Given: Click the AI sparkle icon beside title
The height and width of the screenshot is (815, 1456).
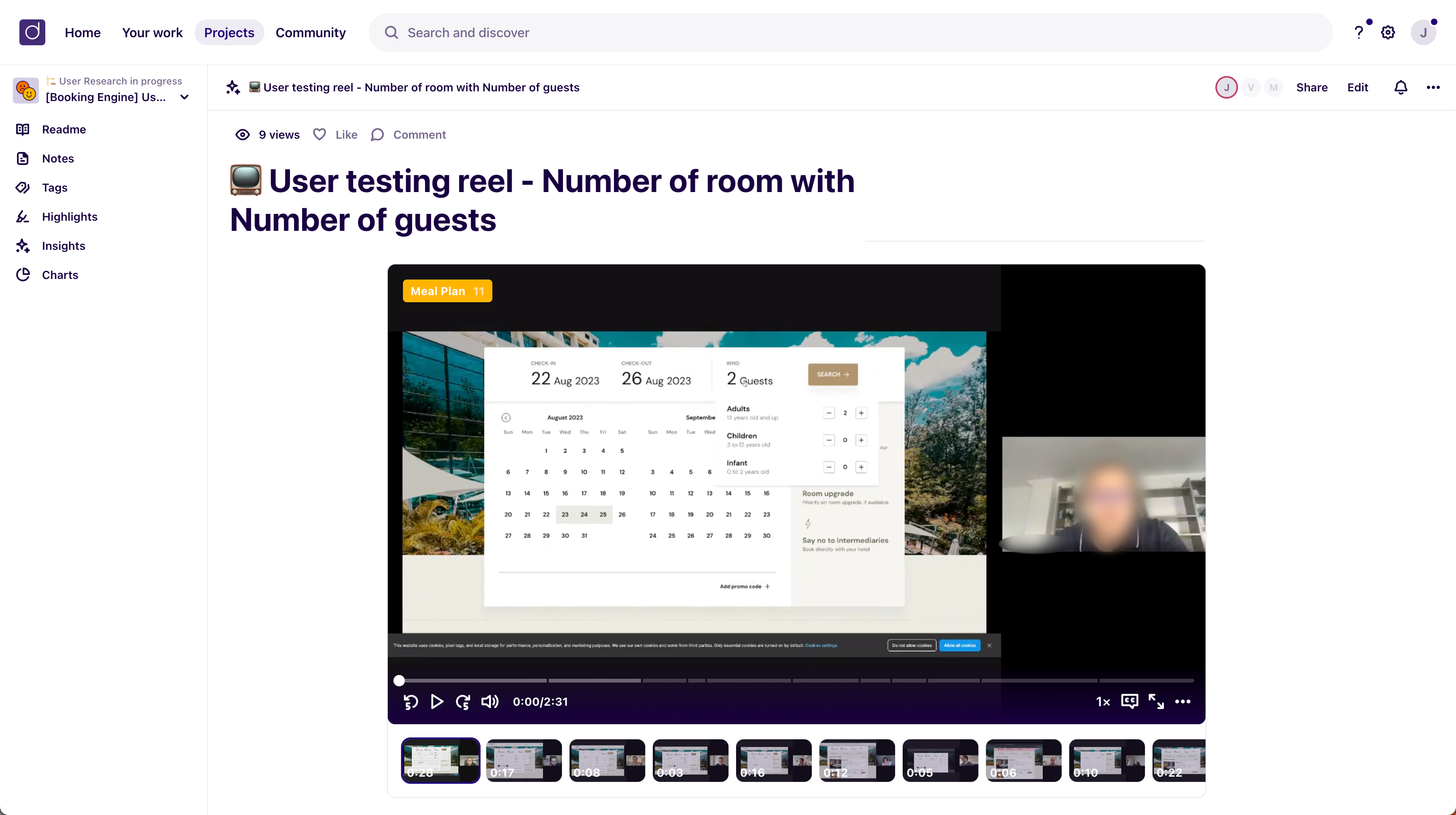Looking at the screenshot, I should point(233,87).
